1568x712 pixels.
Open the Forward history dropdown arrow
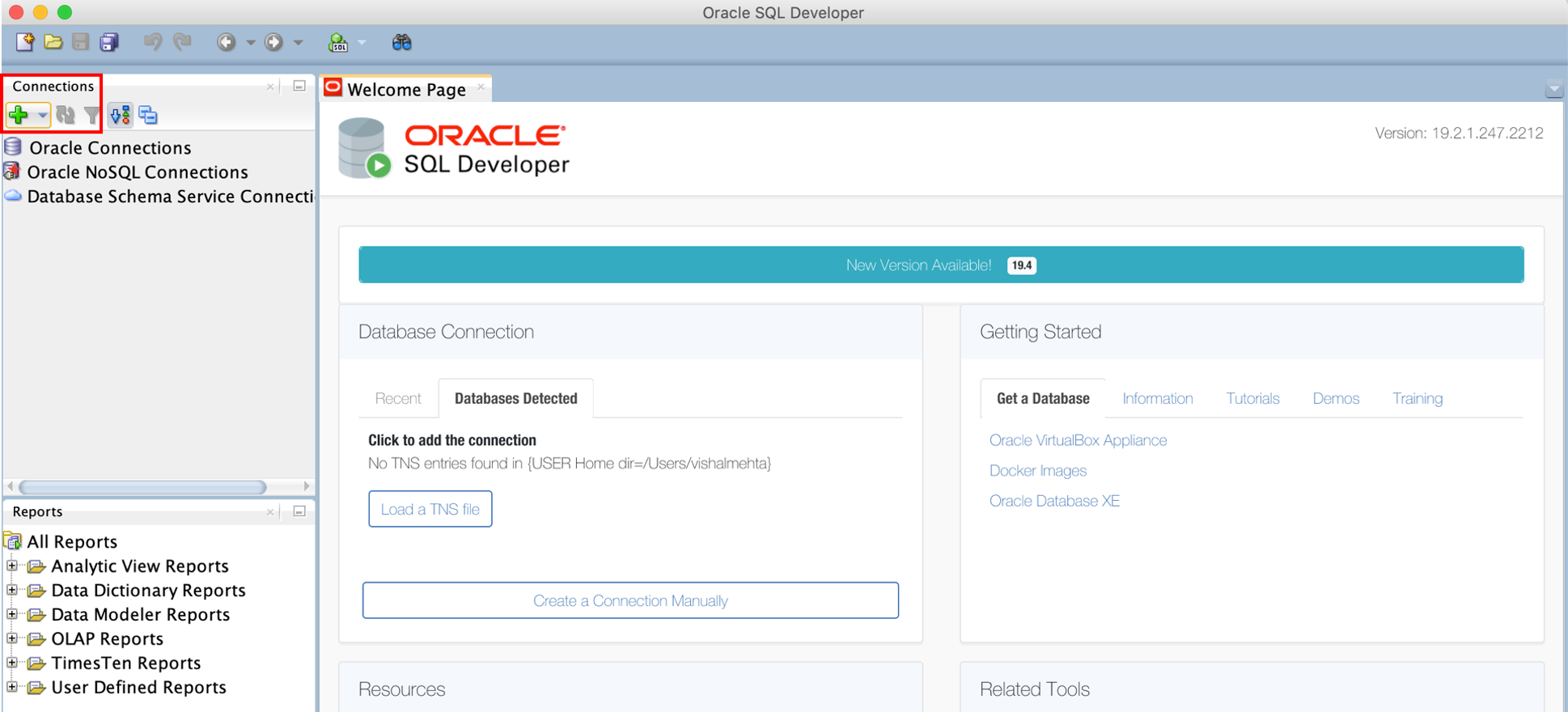(298, 42)
